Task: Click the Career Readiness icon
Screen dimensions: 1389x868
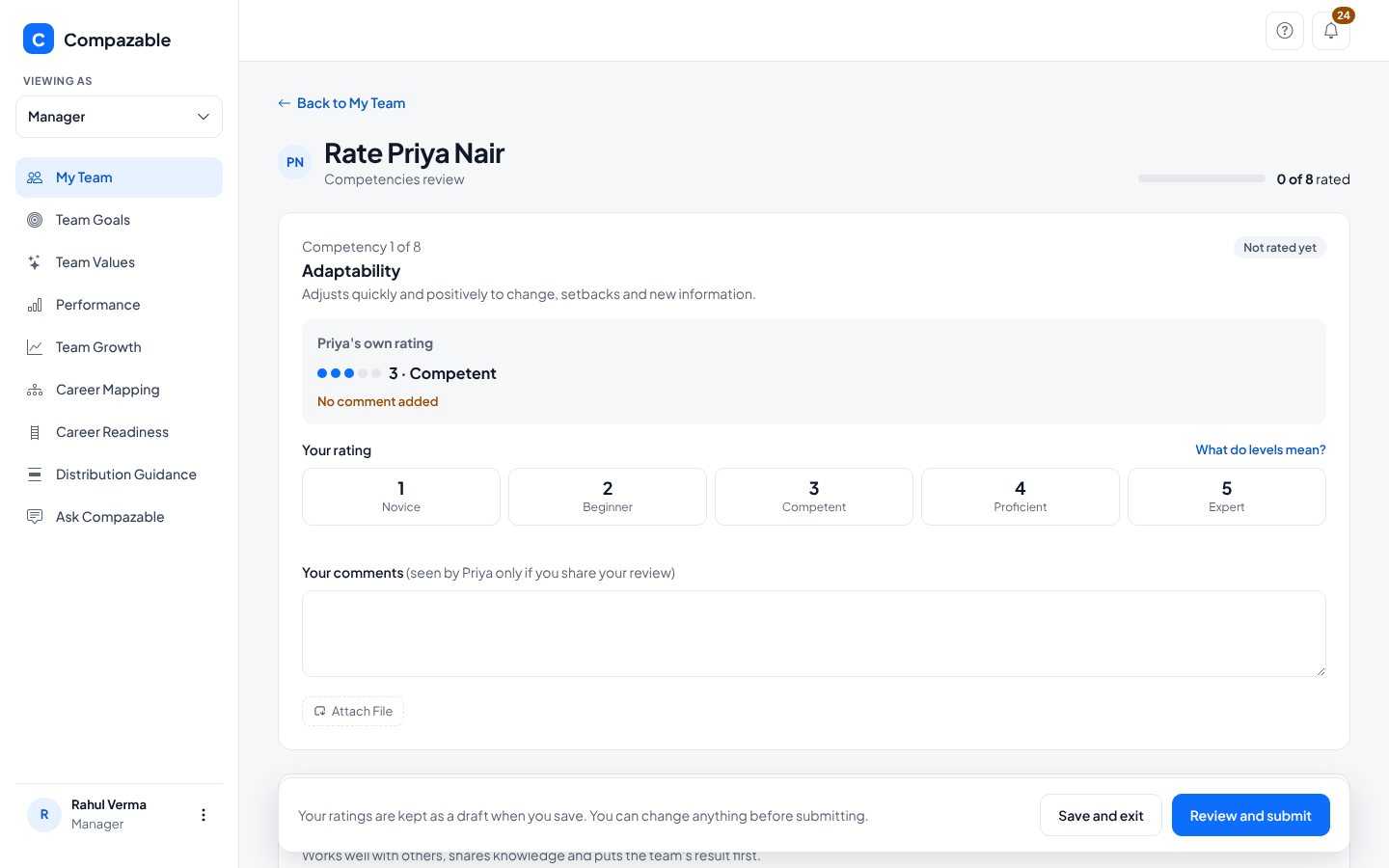Action: click(35, 432)
